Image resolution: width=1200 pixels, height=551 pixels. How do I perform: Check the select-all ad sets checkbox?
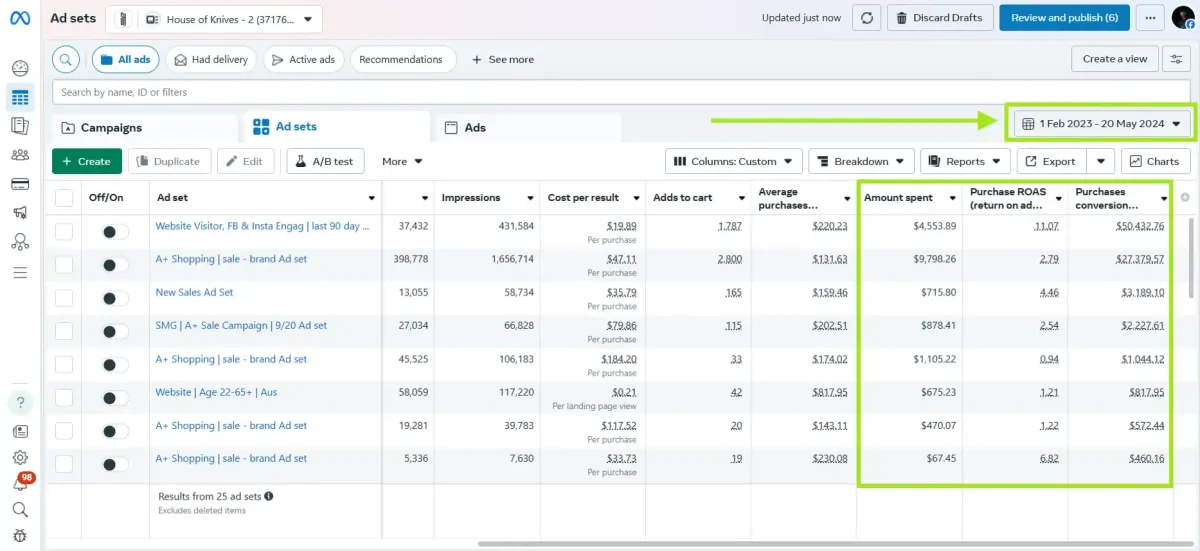pyautogui.click(x=64, y=198)
